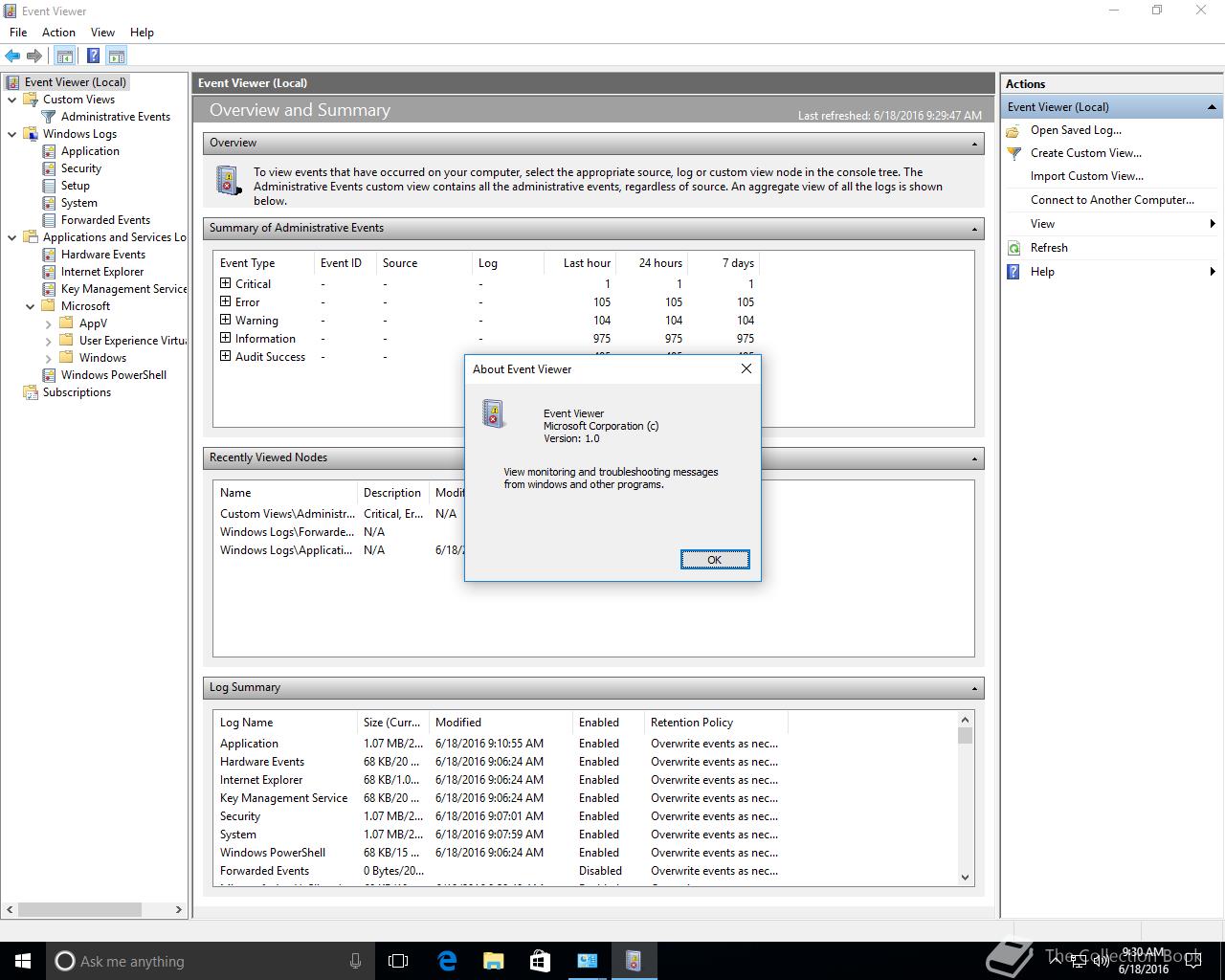
Task: Click the Refresh action
Action: pos(1049,248)
